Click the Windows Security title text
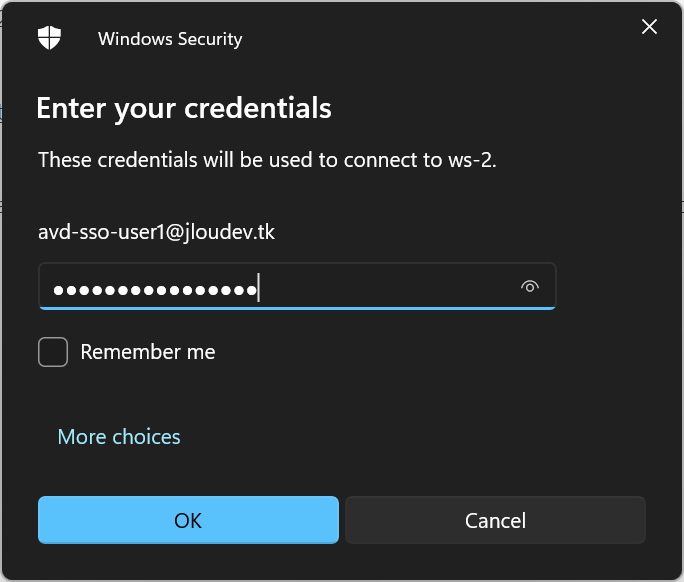684x582 pixels. tap(170, 39)
